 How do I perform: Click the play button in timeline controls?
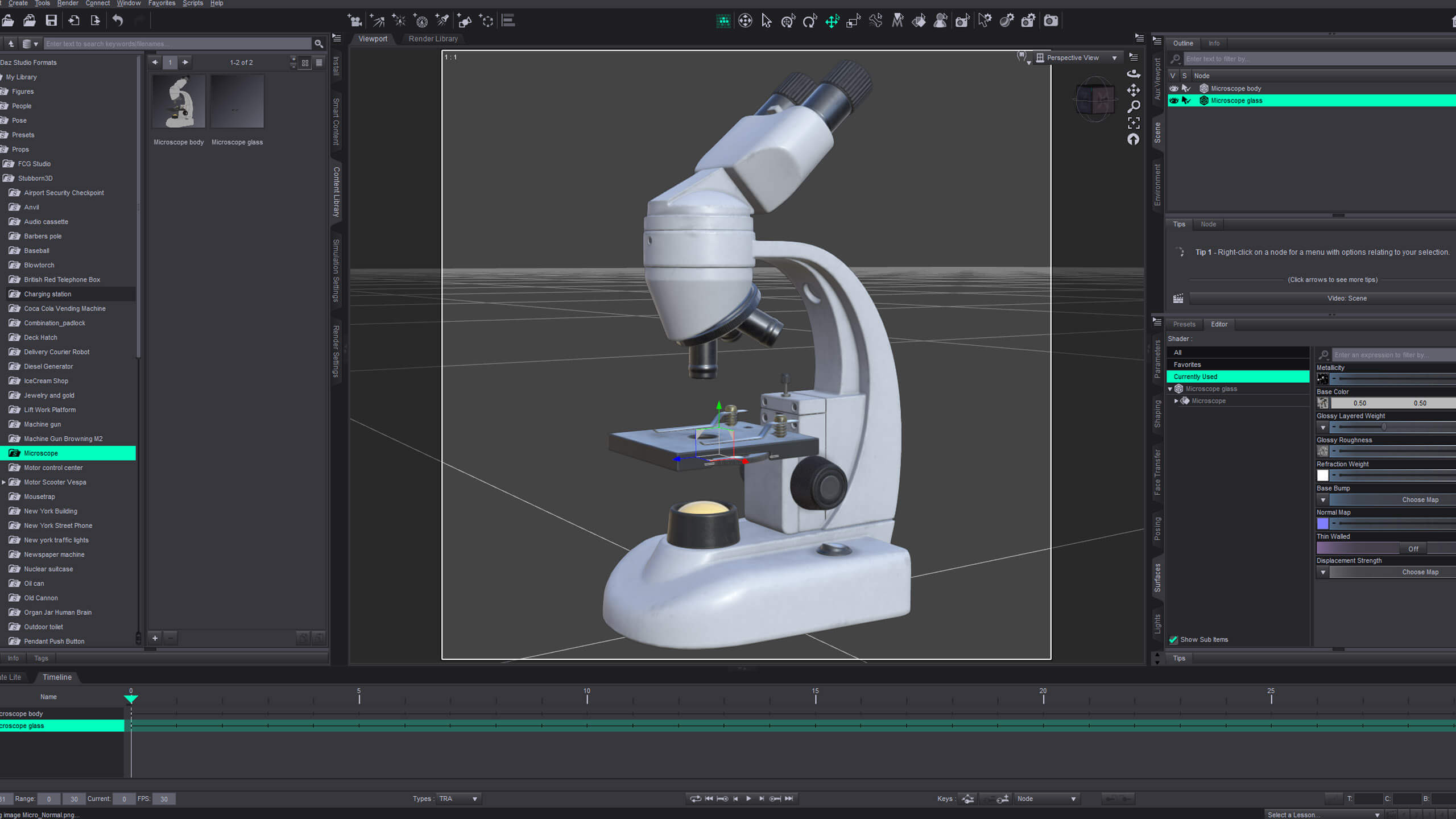click(748, 799)
